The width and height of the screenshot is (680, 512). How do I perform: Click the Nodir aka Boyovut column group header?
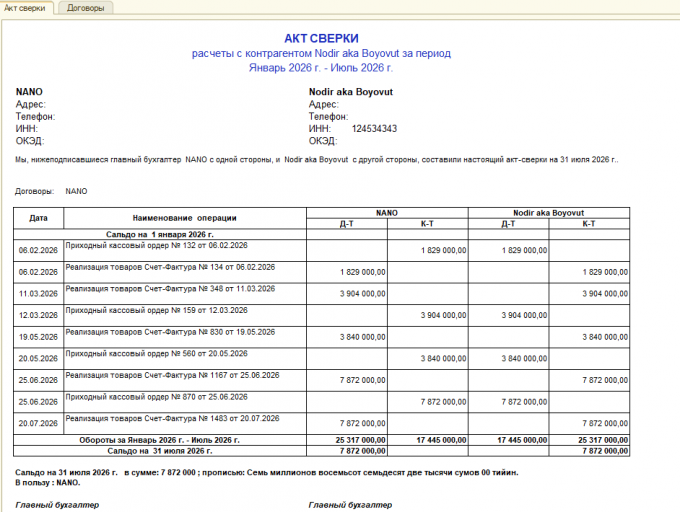[549, 213]
